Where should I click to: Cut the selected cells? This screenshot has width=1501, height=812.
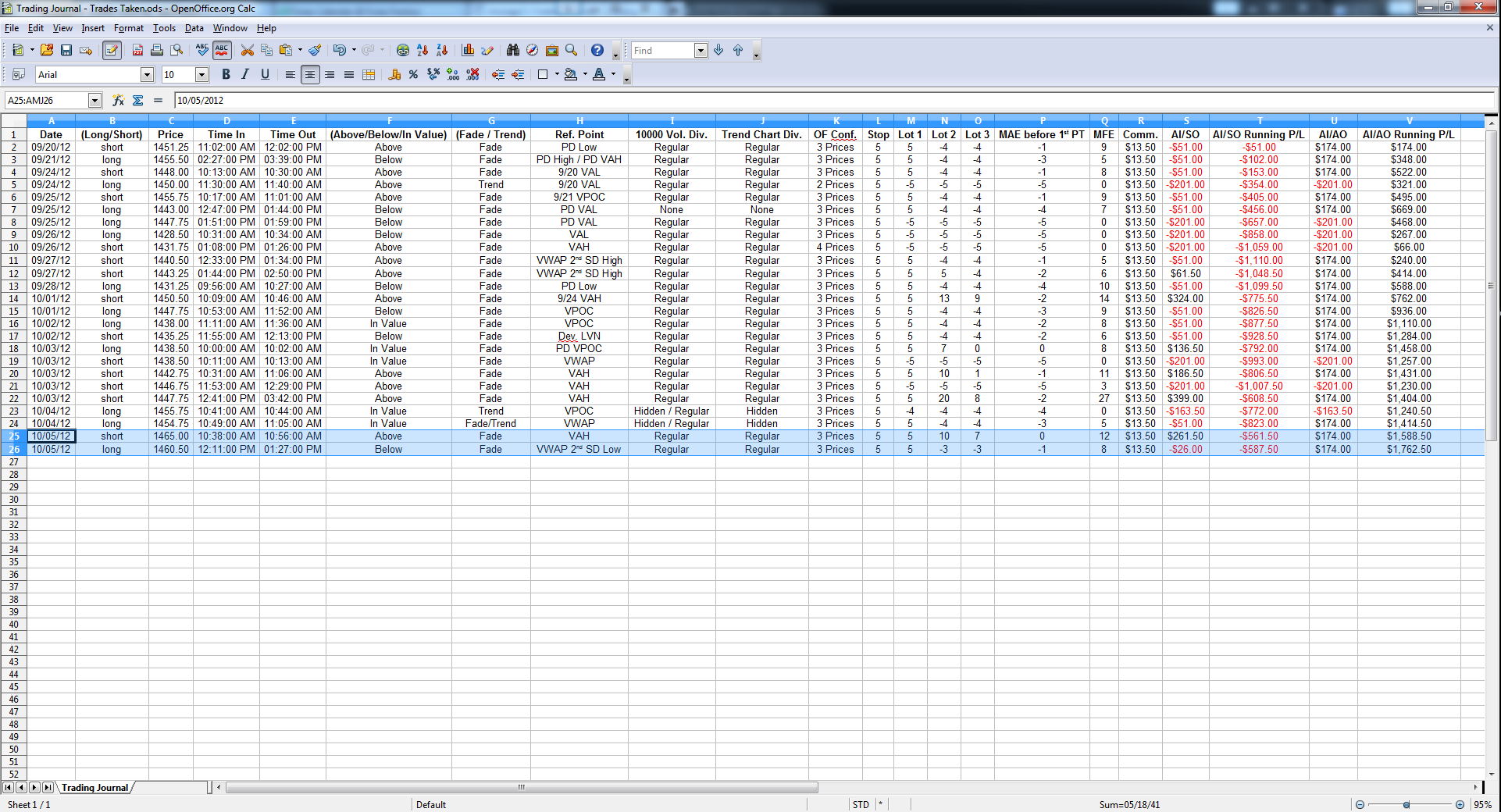tap(248, 50)
